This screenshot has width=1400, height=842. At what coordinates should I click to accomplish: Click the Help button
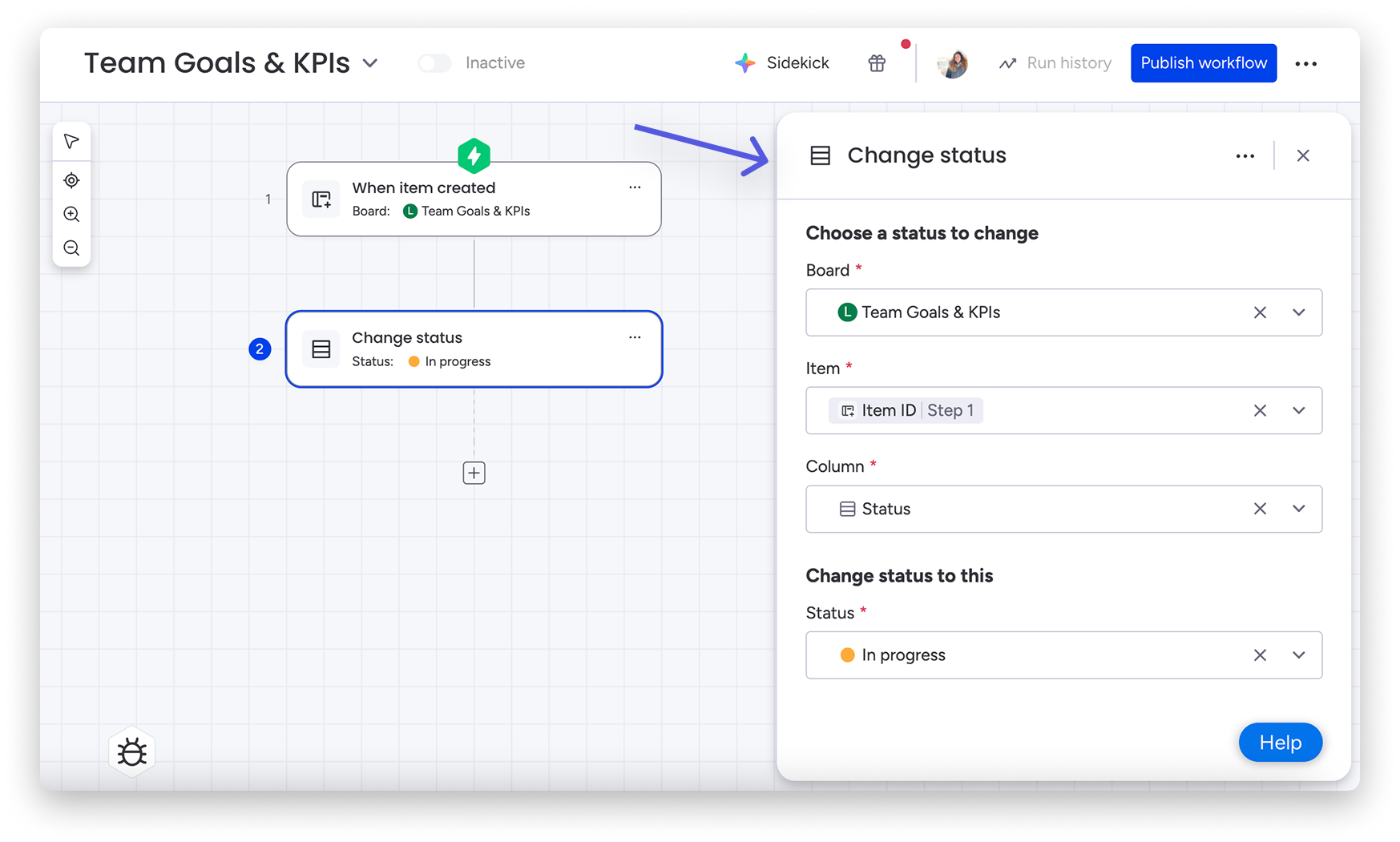pos(1280,743)
